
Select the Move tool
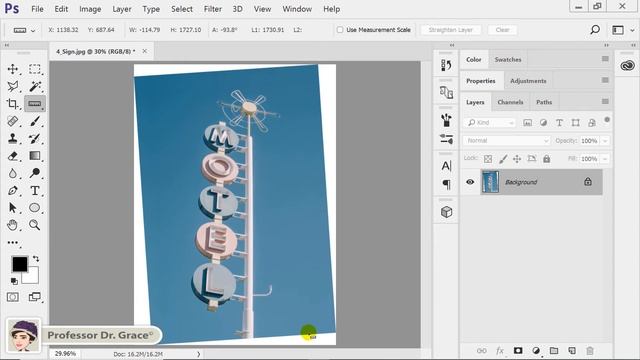(x=13, y=69)
